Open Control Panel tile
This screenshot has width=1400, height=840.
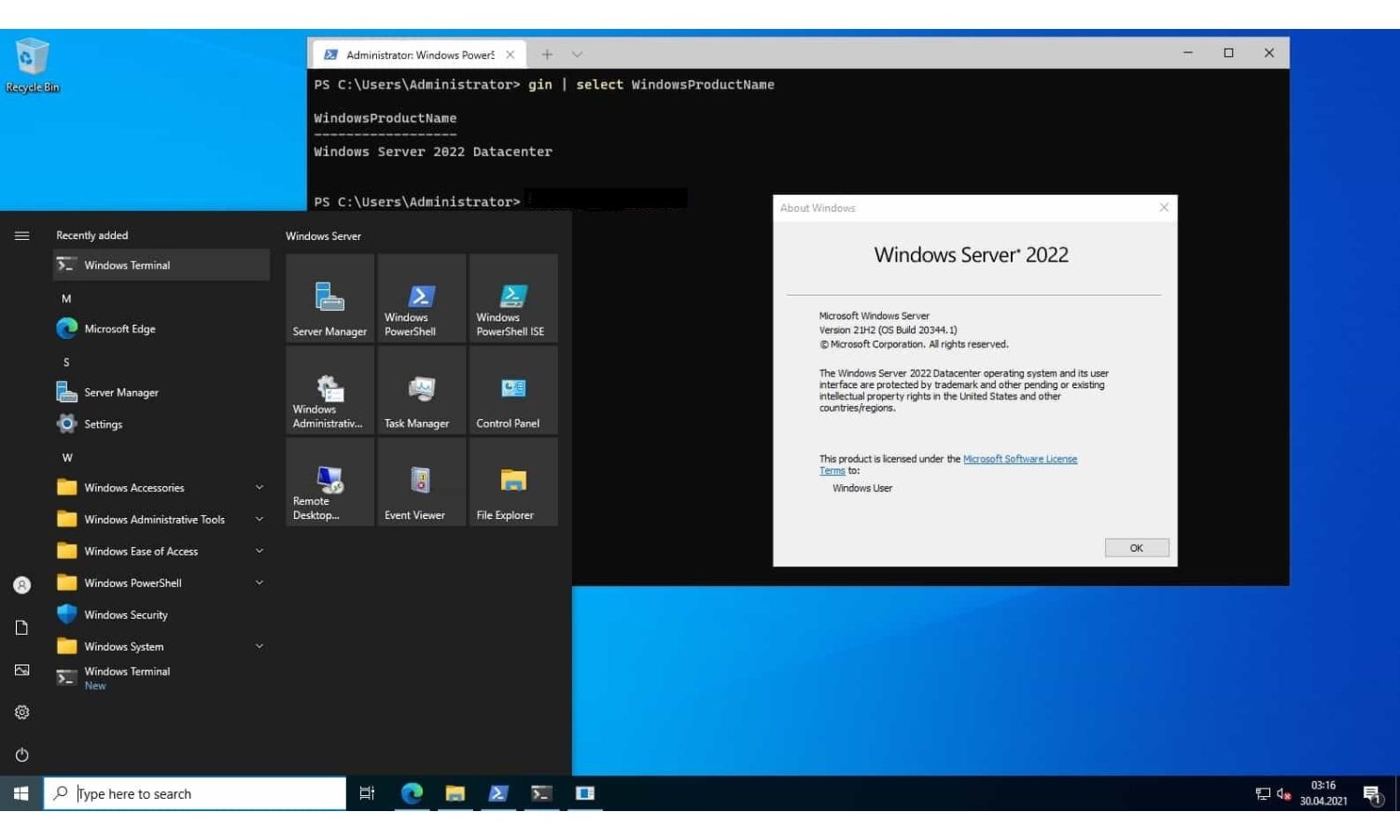click(513, 390)
